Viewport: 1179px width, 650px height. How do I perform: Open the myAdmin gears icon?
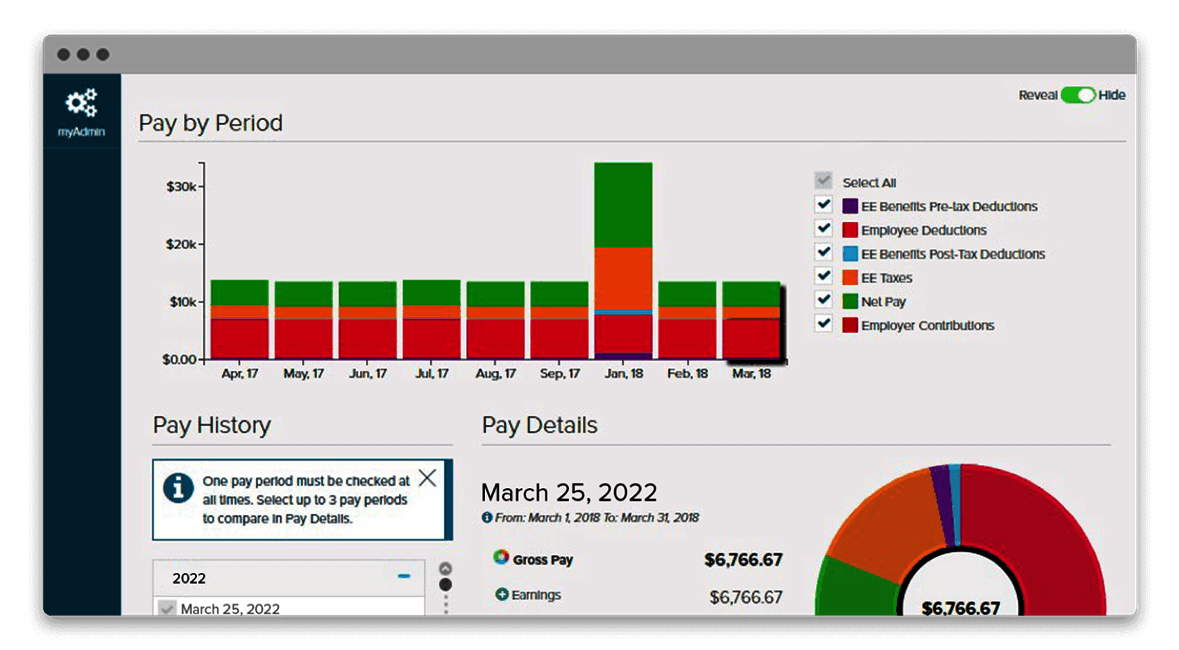tap(81, 103)
